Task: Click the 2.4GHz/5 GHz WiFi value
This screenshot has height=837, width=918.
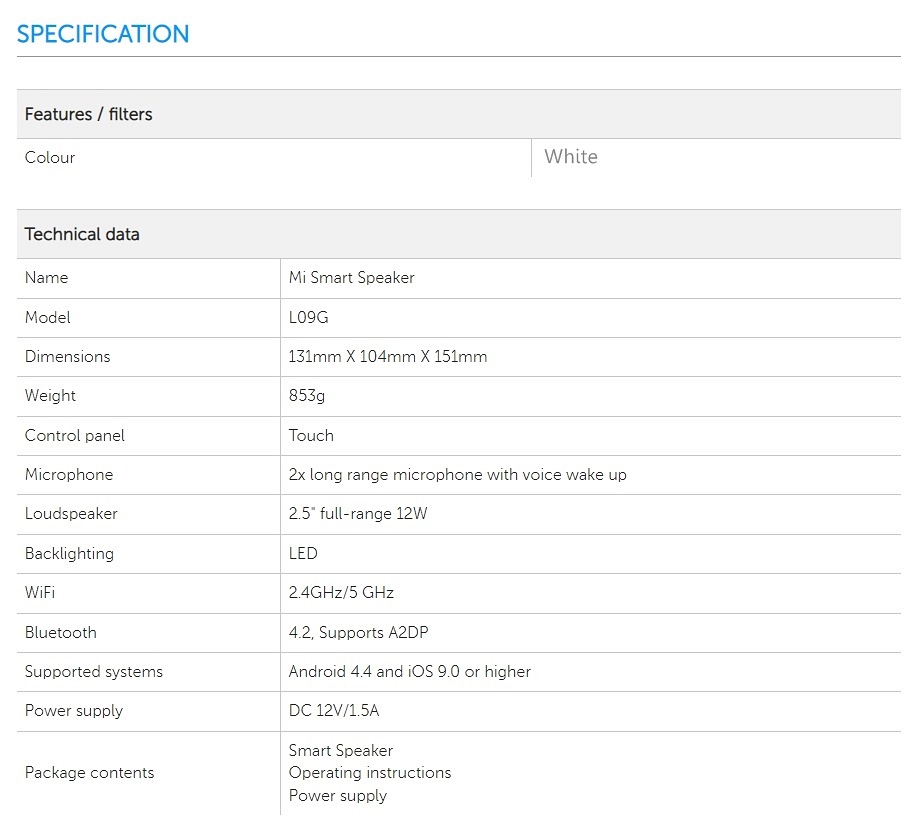Action: click(x=341, y=592)
